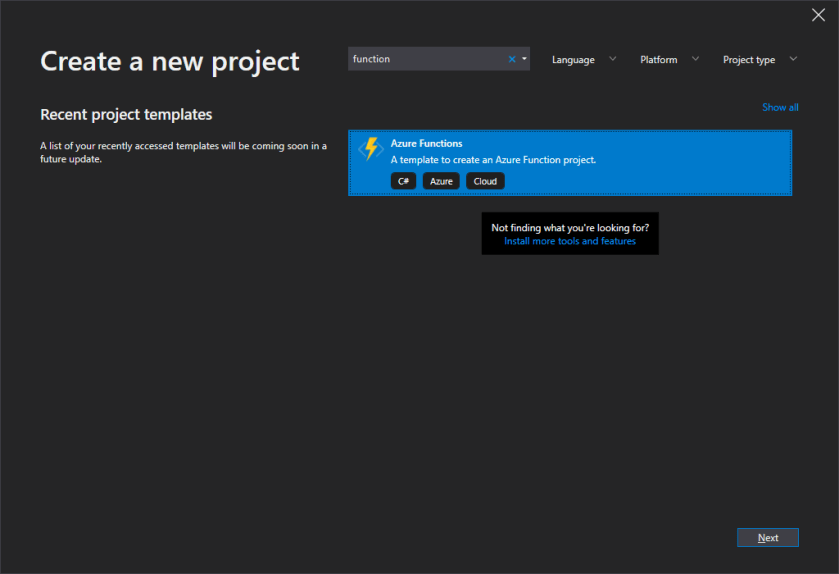Open the search history dropdown arrow
The height and width of the screenshot is (574, 839).
coord(524,59)
